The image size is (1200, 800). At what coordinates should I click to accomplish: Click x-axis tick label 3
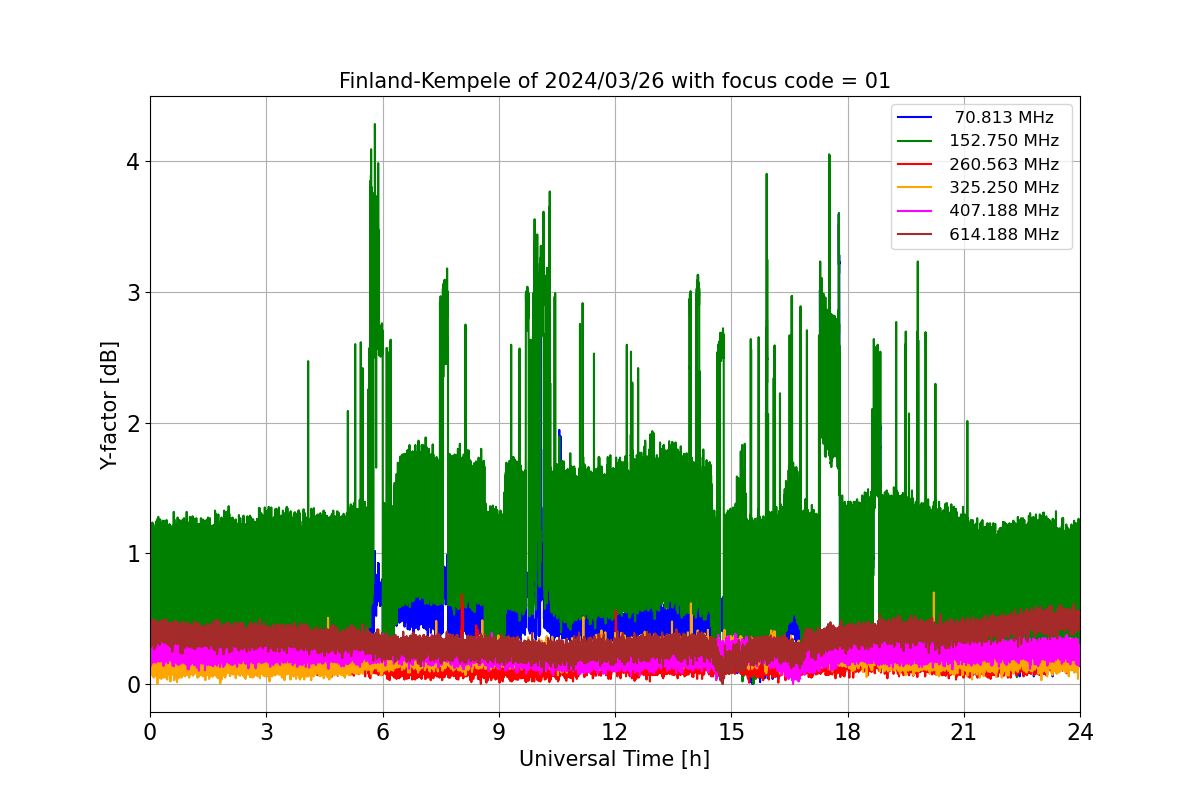pos(266,732)
